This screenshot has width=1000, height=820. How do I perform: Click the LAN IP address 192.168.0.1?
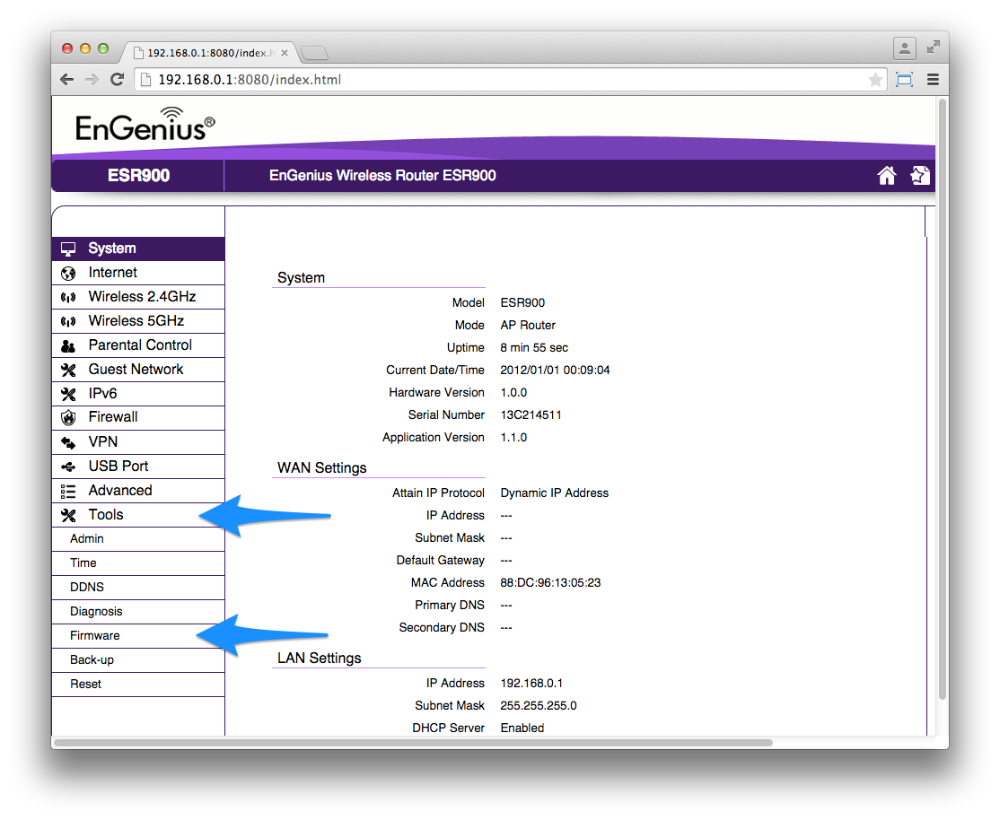click(531, 684)
